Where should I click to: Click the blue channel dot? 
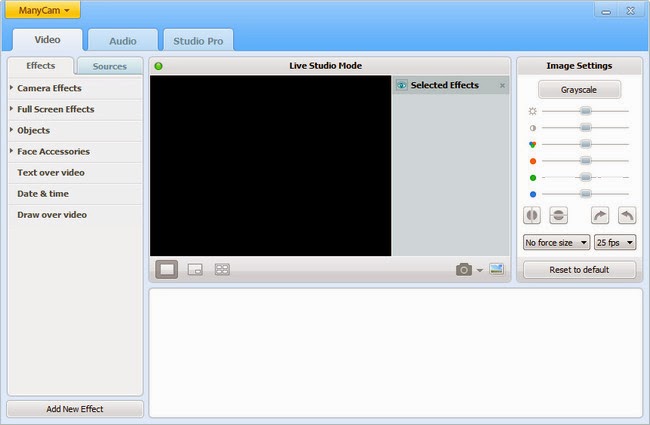click(x=533, y=194)
